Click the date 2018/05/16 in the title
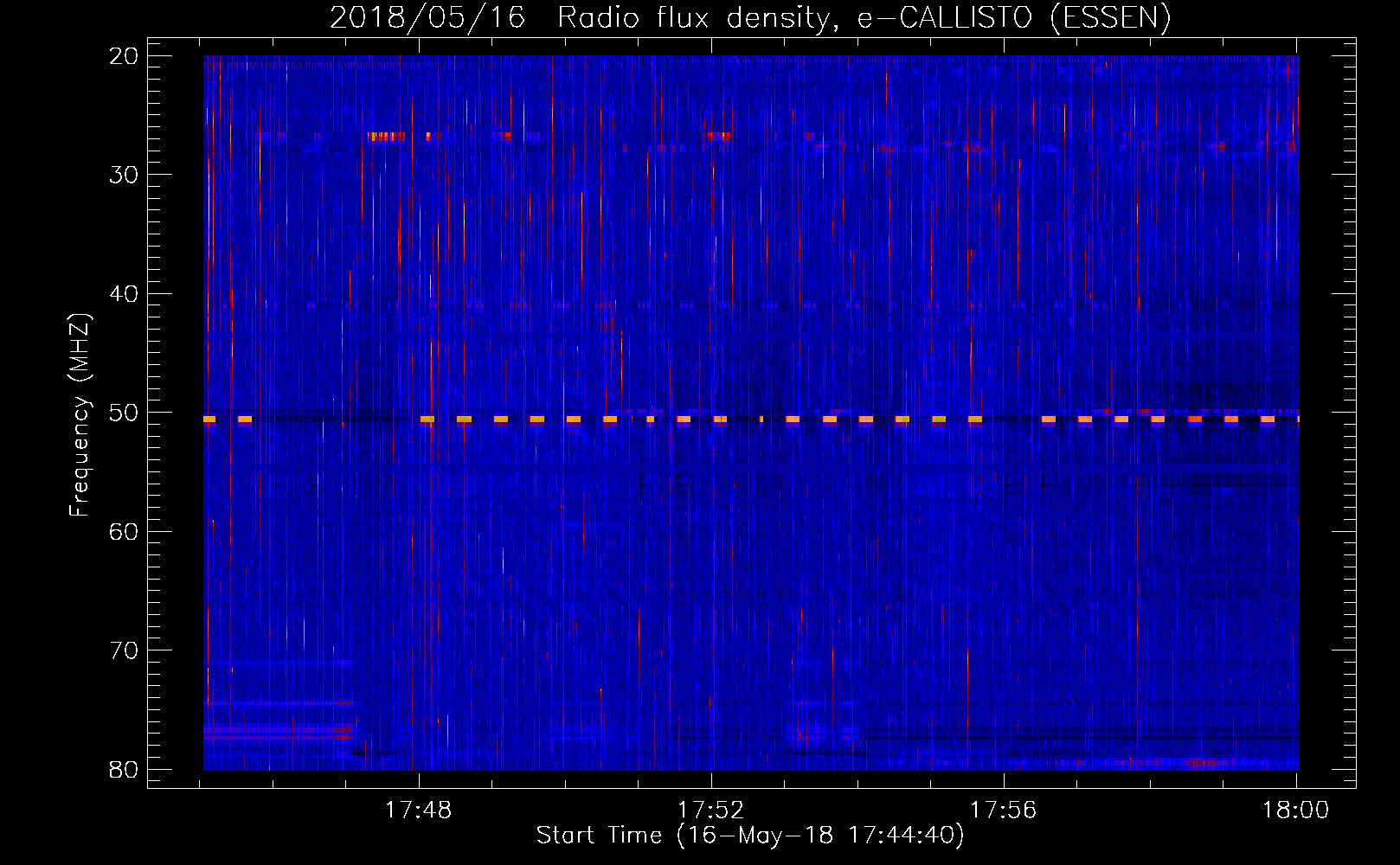1400x865 pixels. [427, 18]
